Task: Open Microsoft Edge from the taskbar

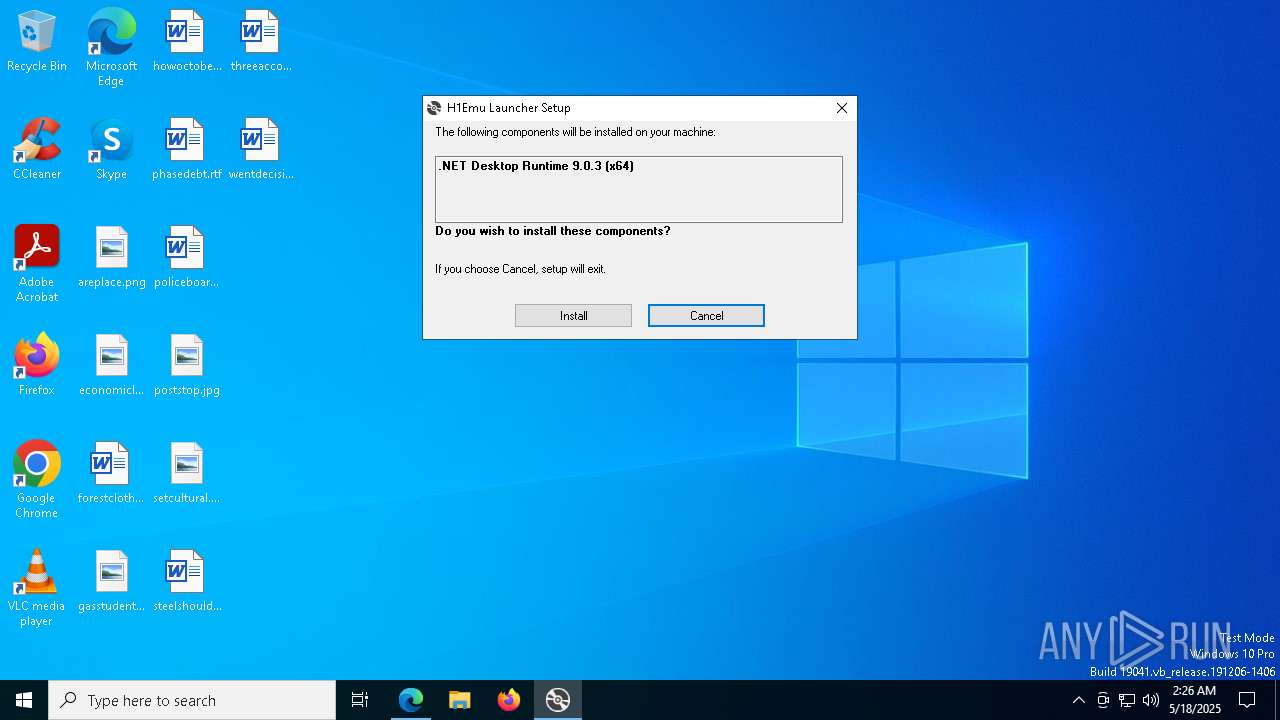Action: (x=411, y=700)
